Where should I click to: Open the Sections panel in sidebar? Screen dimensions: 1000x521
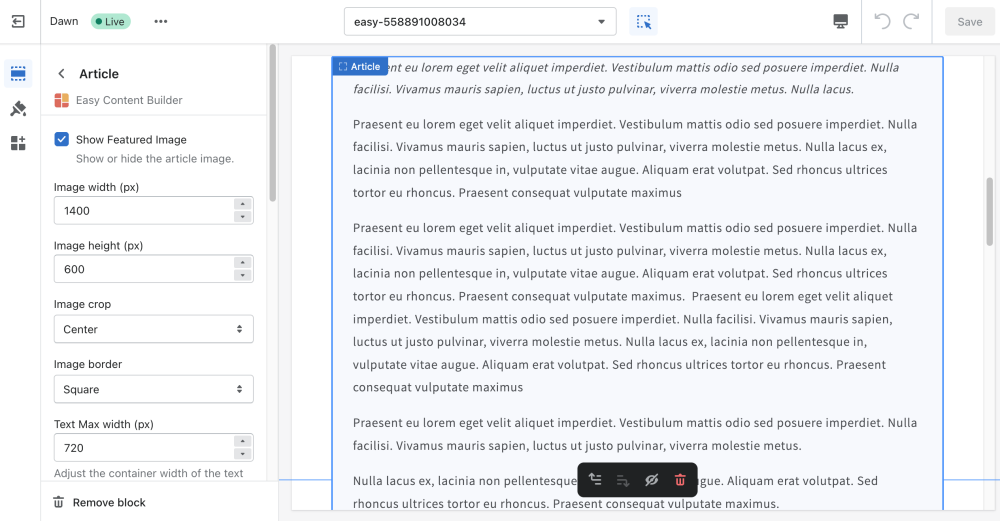pyautogui.click(x=18, y=73)
